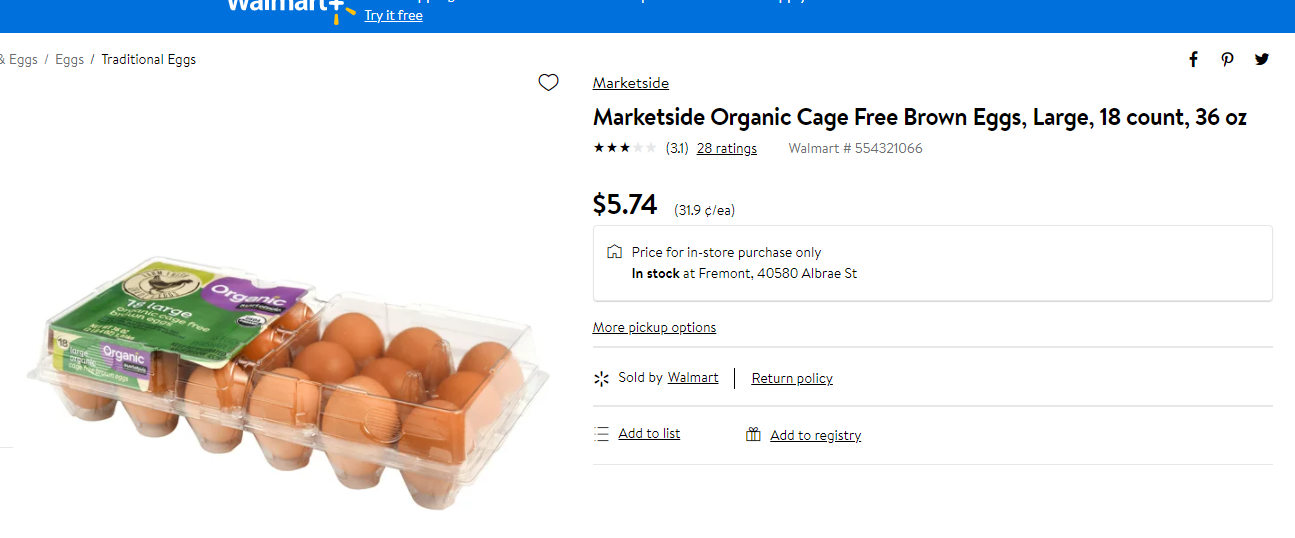Share product on Facebook icon
Viewport: 1295px width, 538px height.
(1193, 59)
